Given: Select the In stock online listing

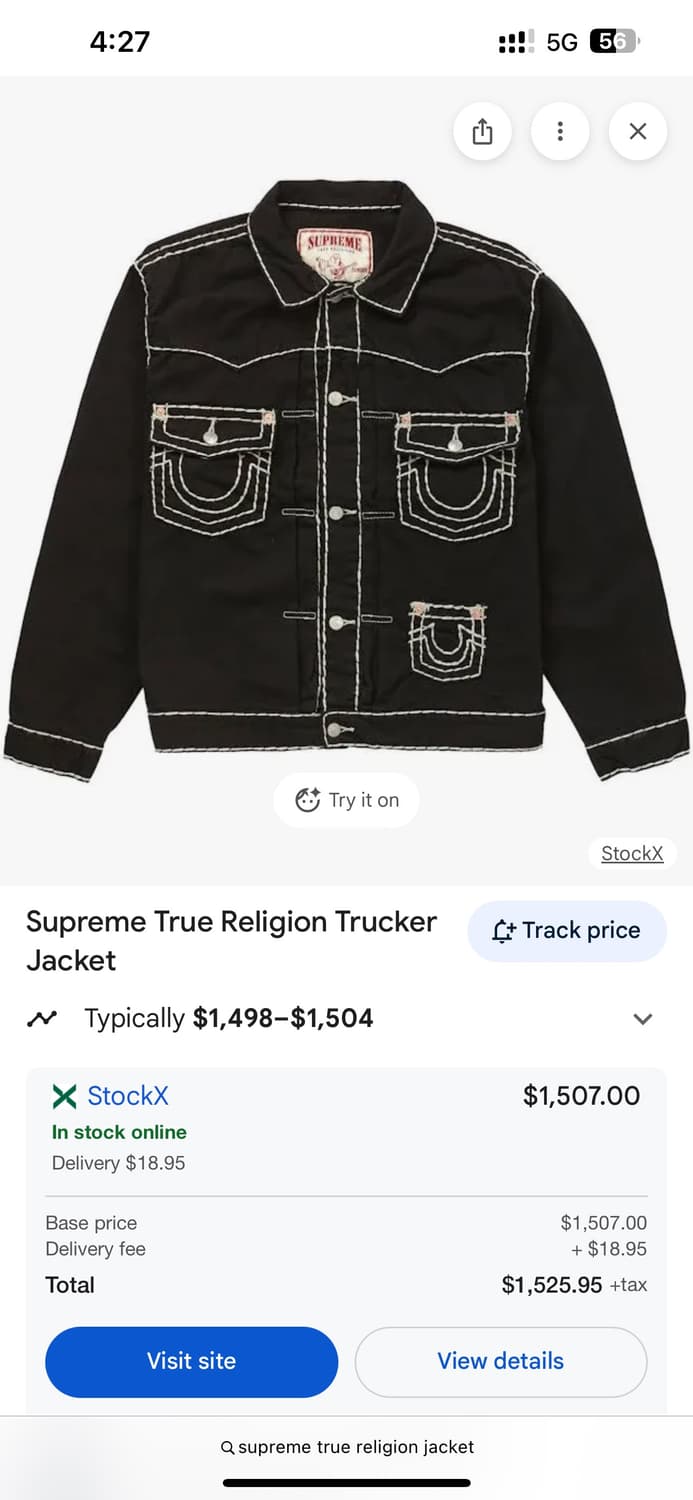Looking at the screenshot, I should click(x=118, y=1132).
